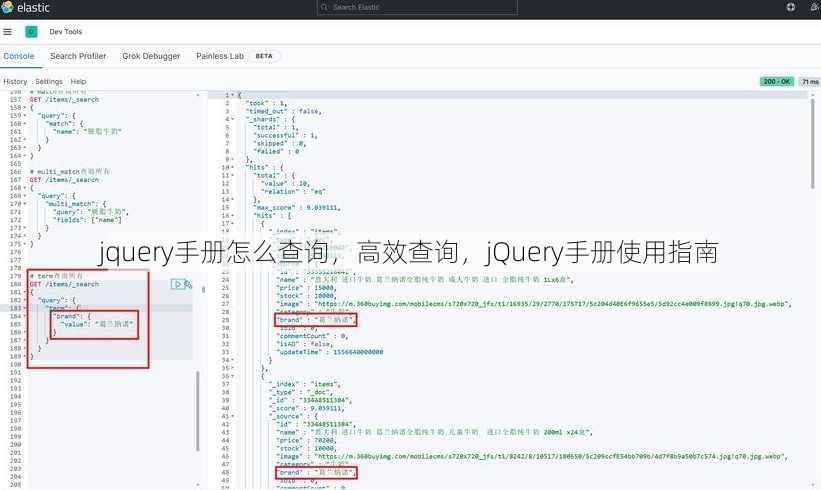This screenshot has width=821, height=490.
Task: Collapse the "hits" object at response line 10
Action: click(232, 168)
